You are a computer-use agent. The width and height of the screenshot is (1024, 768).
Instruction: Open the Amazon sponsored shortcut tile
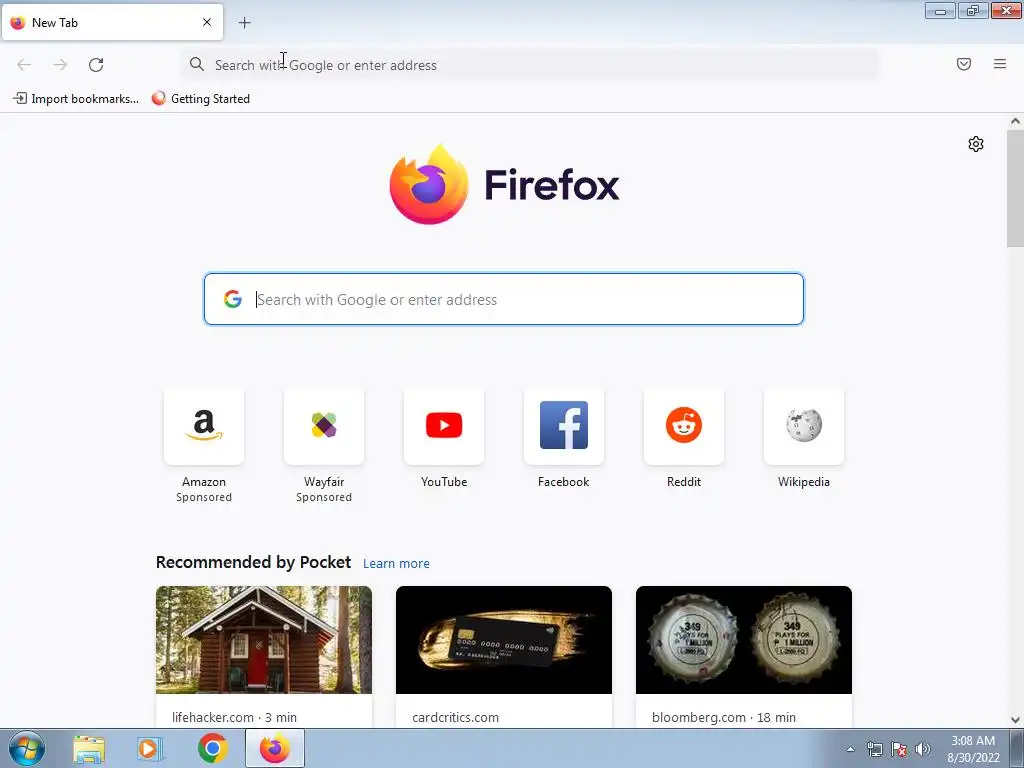coord(204,426)
